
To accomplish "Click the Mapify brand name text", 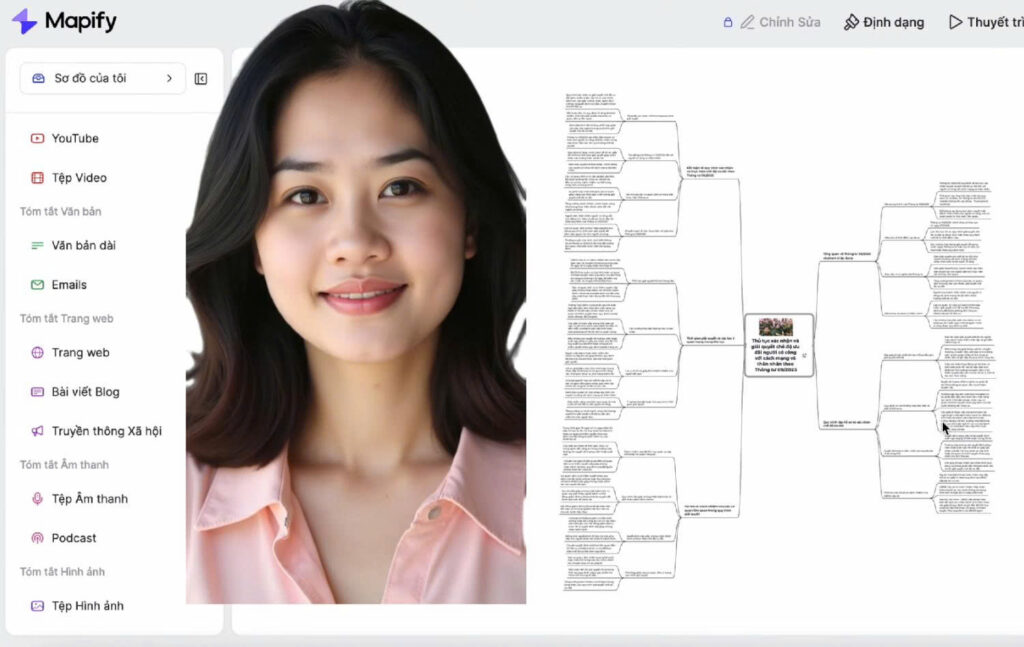I will pos(81,22).
